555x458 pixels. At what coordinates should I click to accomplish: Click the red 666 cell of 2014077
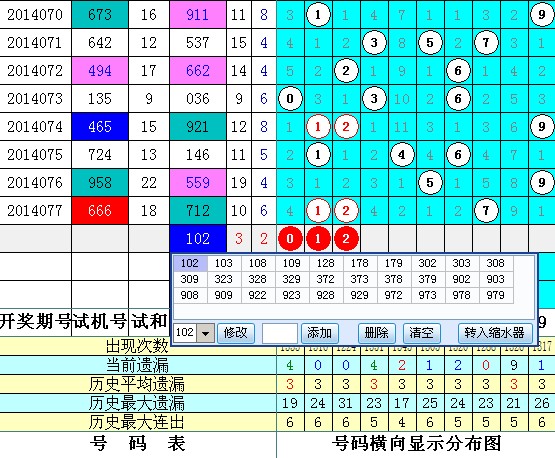(x=100, y=211)
